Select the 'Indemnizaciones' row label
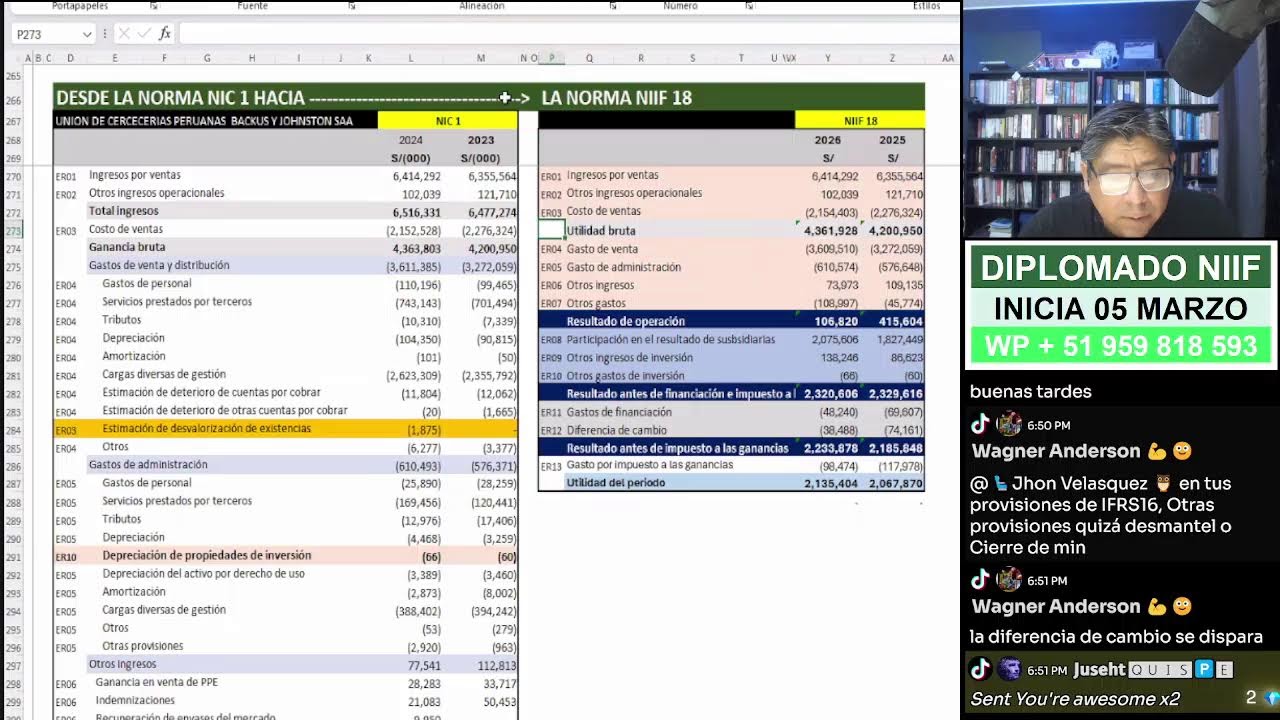Viewport: 1280px width, 720px height. [135, 700]
